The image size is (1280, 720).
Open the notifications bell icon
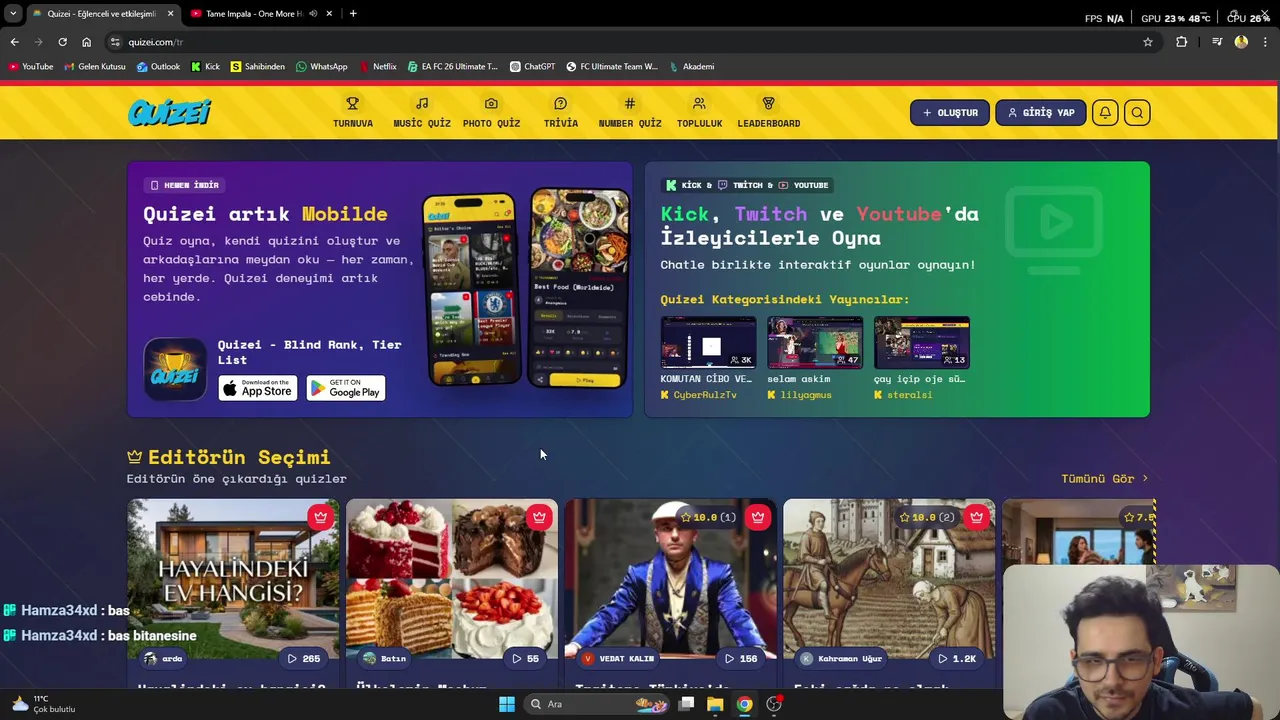point(1105,113)
